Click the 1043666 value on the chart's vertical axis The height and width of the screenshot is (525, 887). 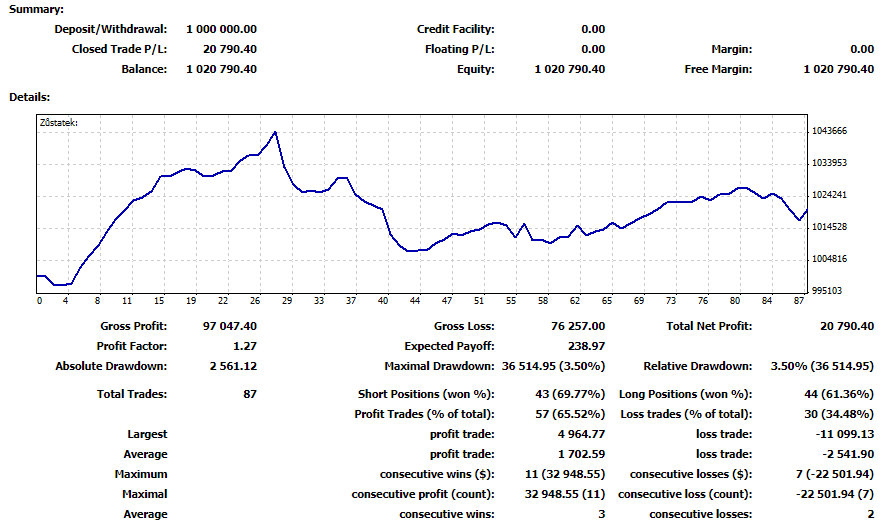(830, 131)
